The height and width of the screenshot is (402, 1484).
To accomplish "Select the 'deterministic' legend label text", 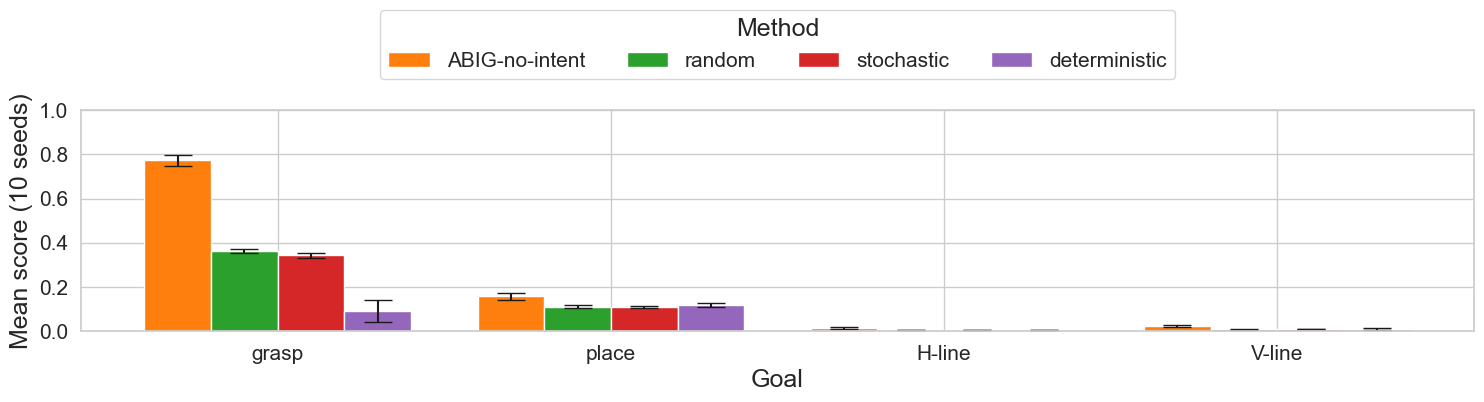I will (1107, 60).
